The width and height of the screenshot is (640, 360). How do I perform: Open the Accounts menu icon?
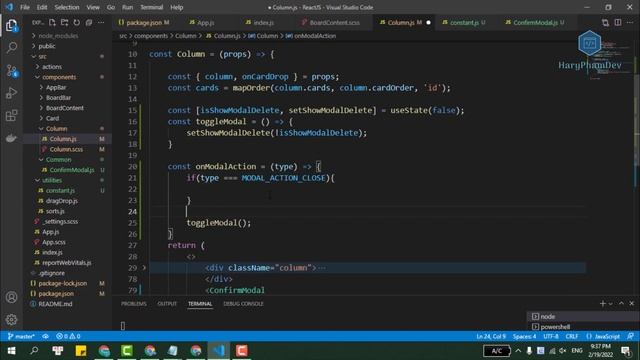tap(11, 297)
